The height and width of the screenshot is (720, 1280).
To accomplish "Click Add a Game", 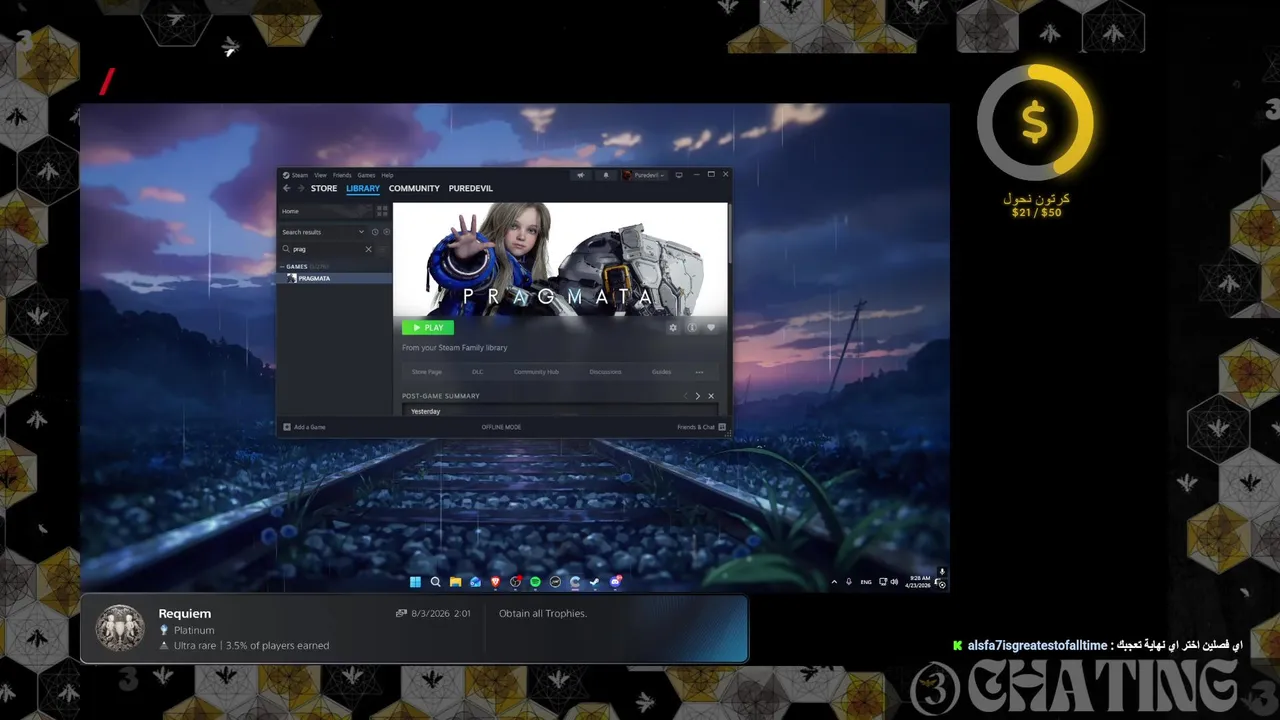I will 304,427.
